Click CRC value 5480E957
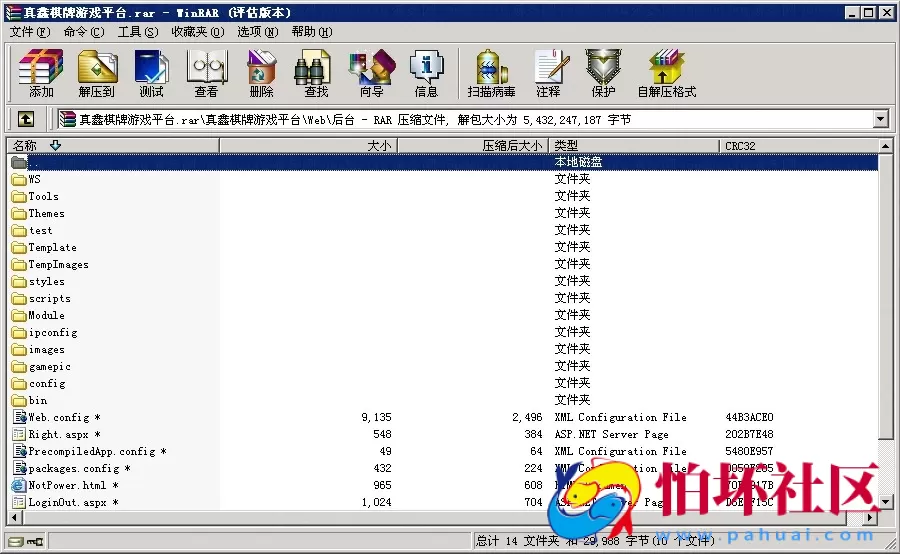 pos(749,451)
